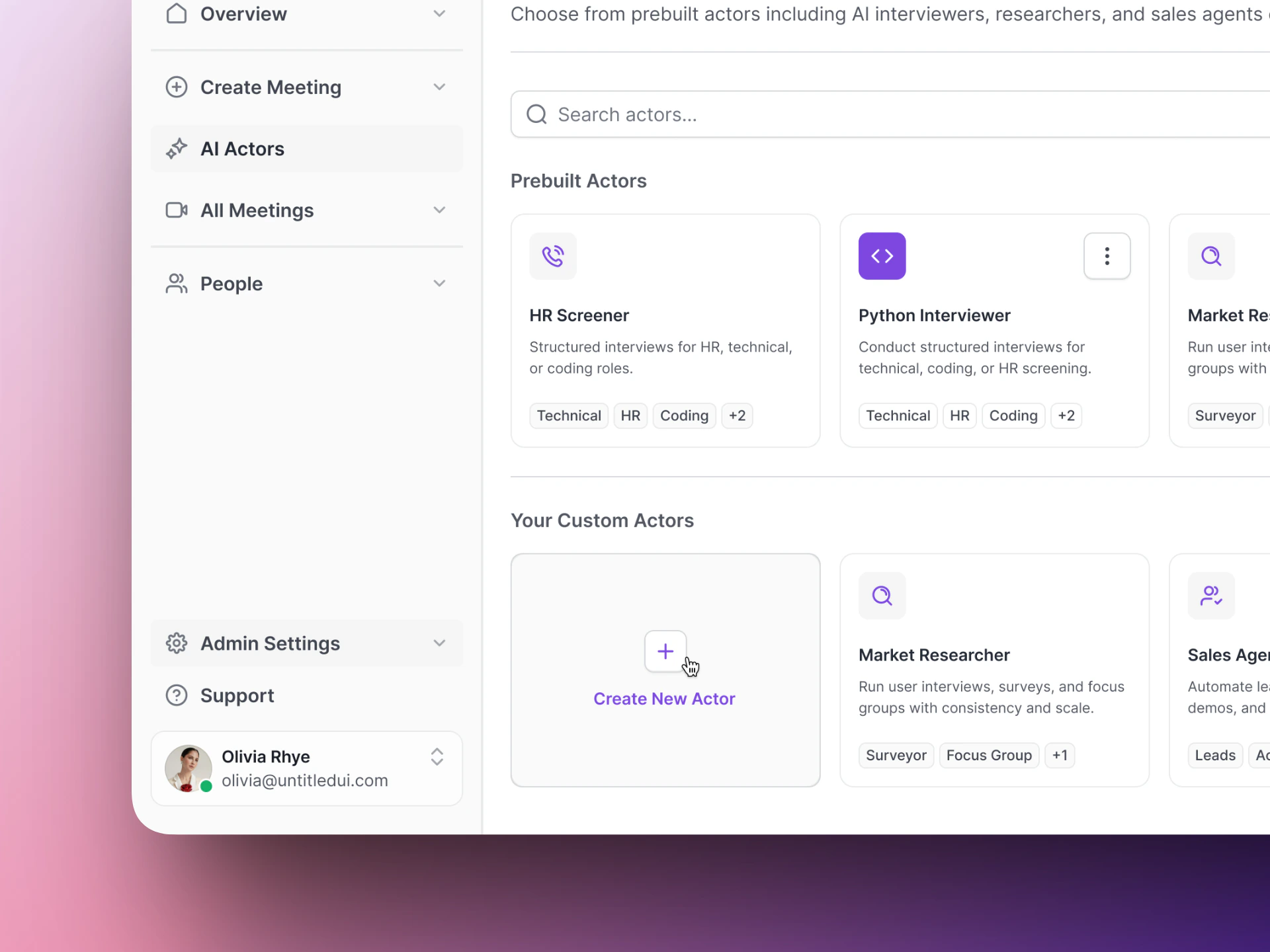
Task: Click the custom Market Researcher magnifier icon
Action: click(x=882, y=596)
